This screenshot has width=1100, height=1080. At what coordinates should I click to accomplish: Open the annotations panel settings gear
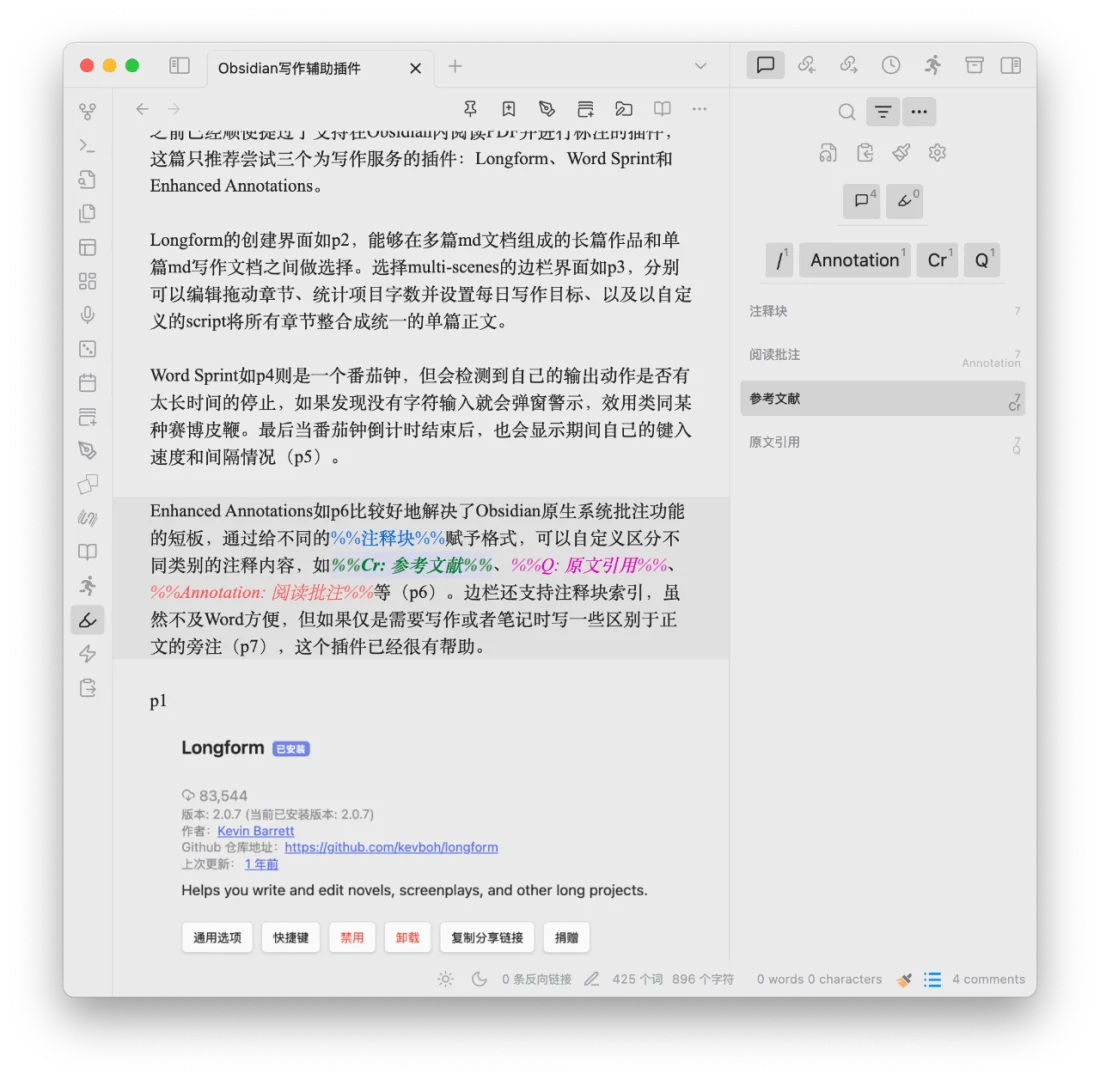coord(937,153)
